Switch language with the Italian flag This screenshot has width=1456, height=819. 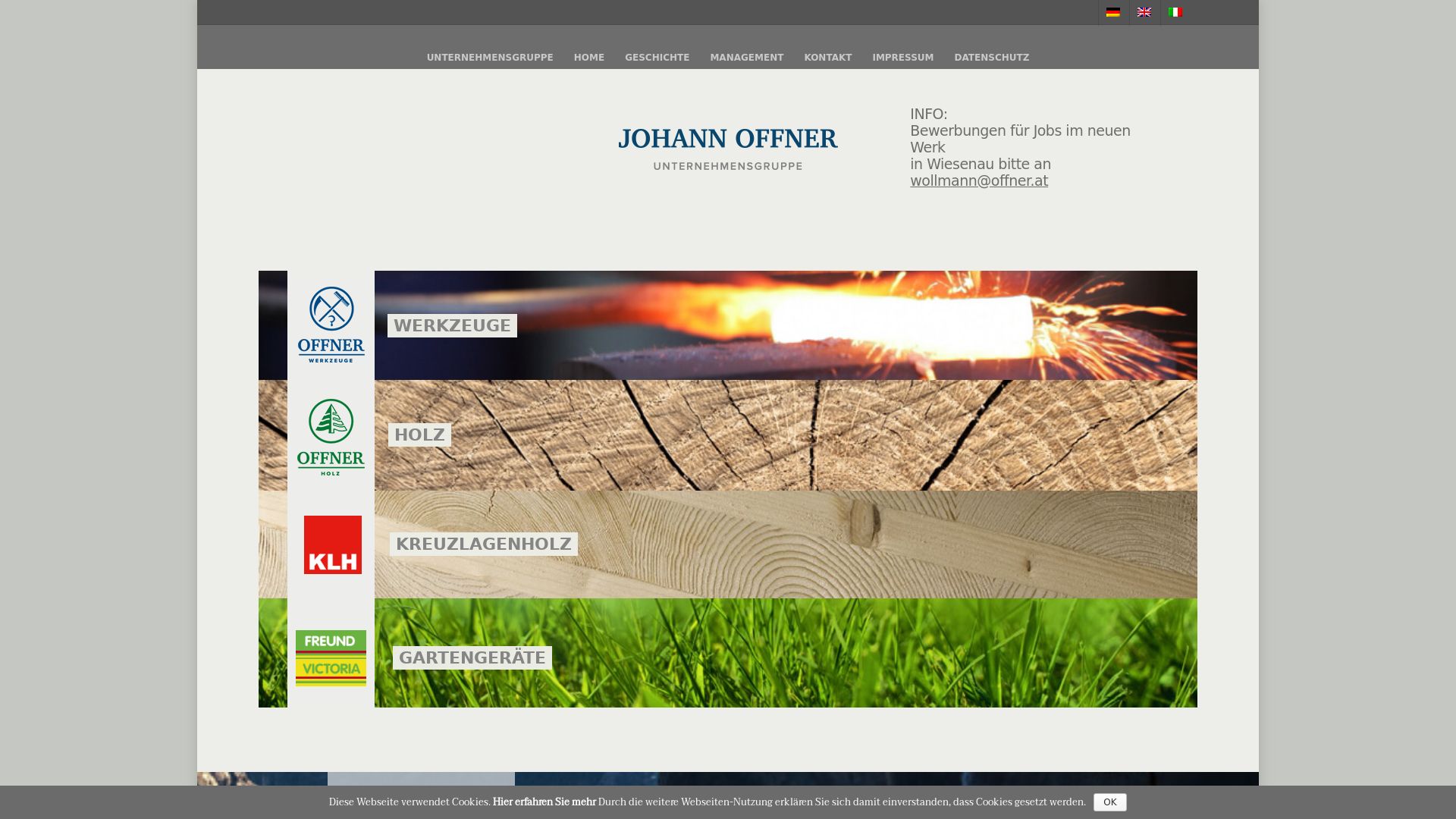pos(1175,12)
